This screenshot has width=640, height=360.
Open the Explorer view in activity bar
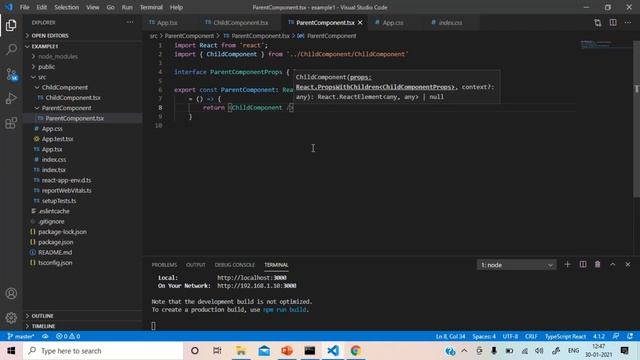11,25
